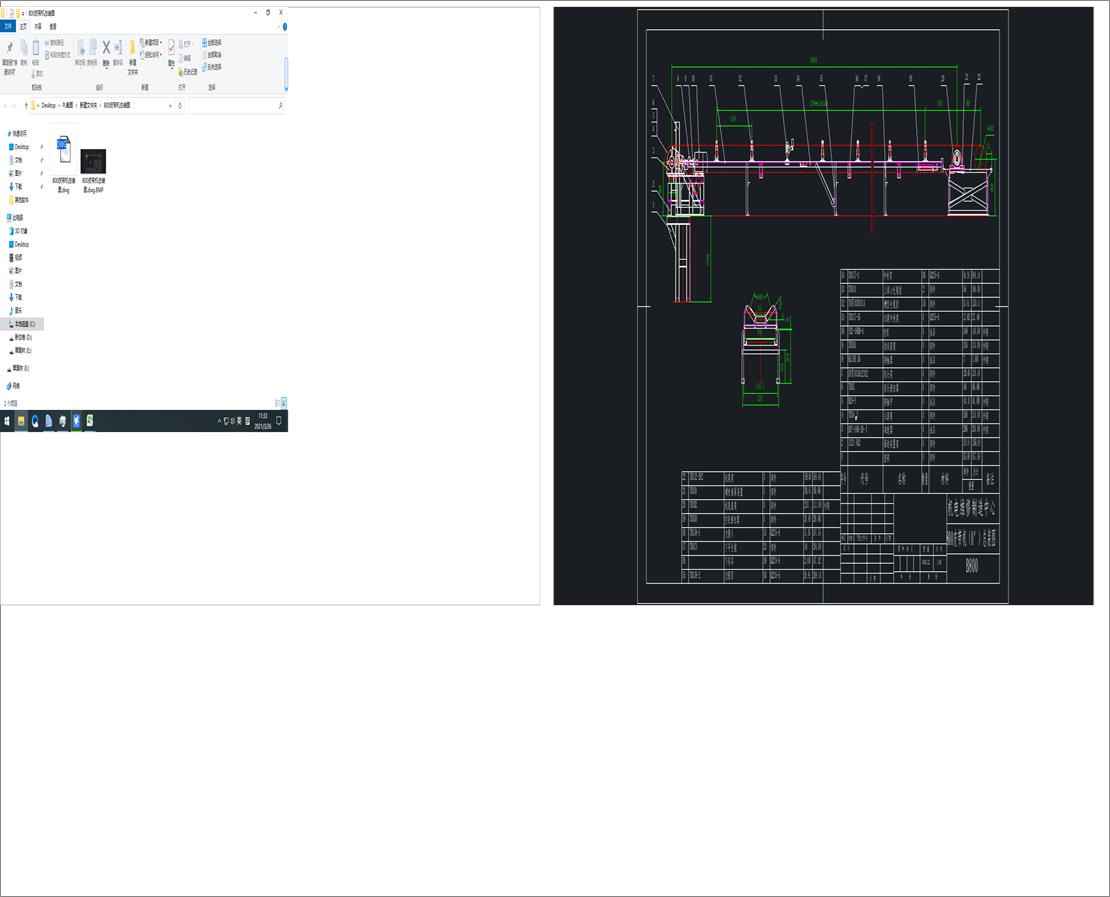Open the File tab in ribbon
This screenshot has width=1110, height=897.
8,27
